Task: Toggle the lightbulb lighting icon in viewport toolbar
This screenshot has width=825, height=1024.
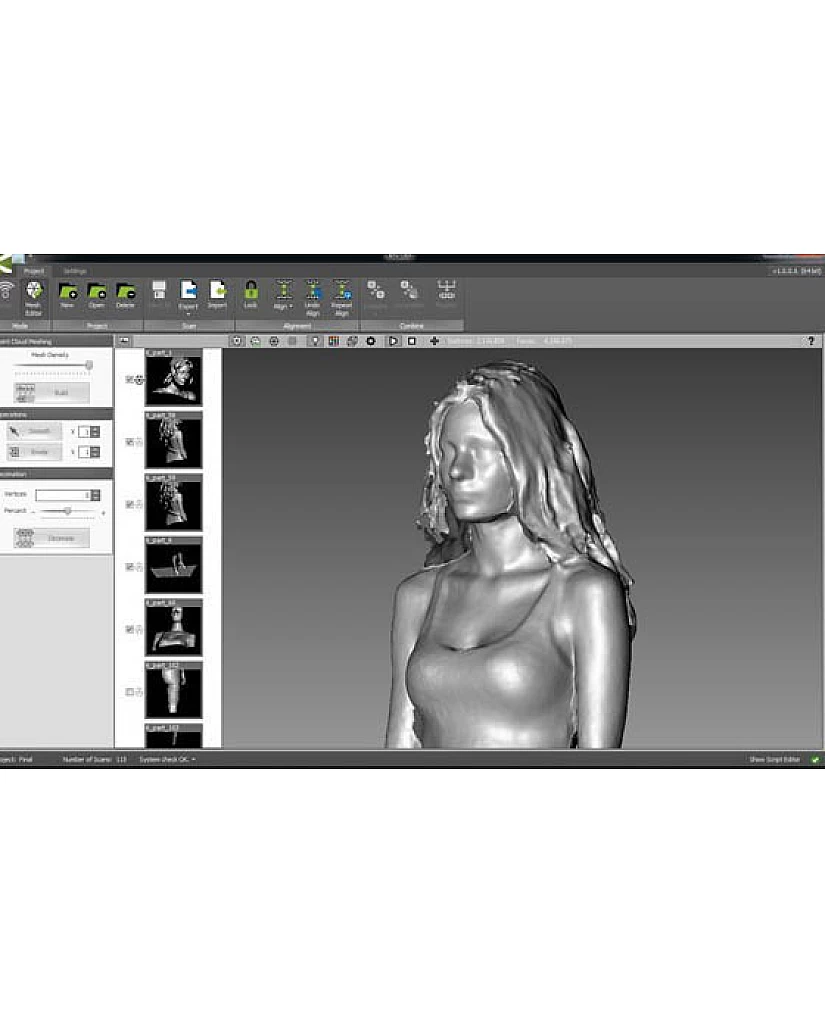Action: click(x=314, y=341)
